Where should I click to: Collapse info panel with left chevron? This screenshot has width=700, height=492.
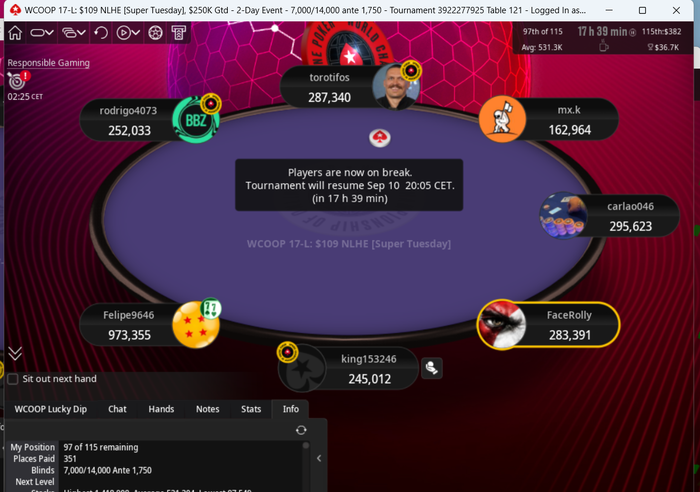319,459
